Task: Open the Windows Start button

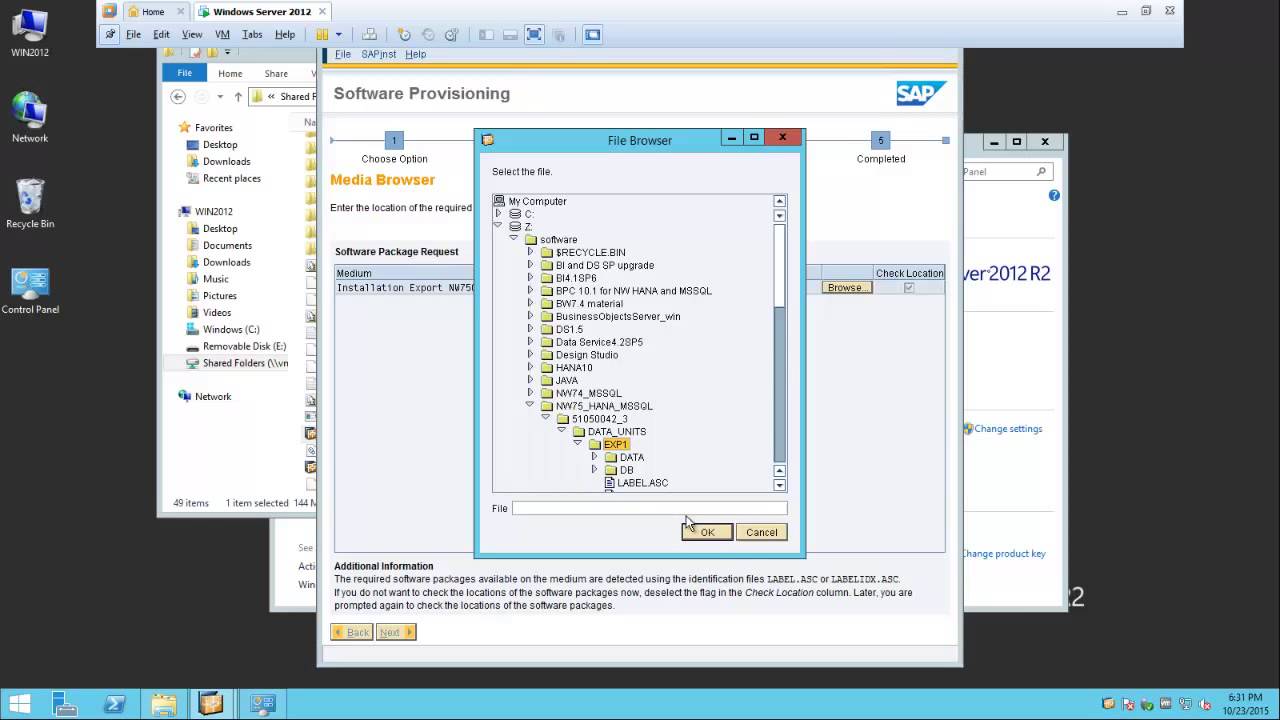Action: pos(19,704)
